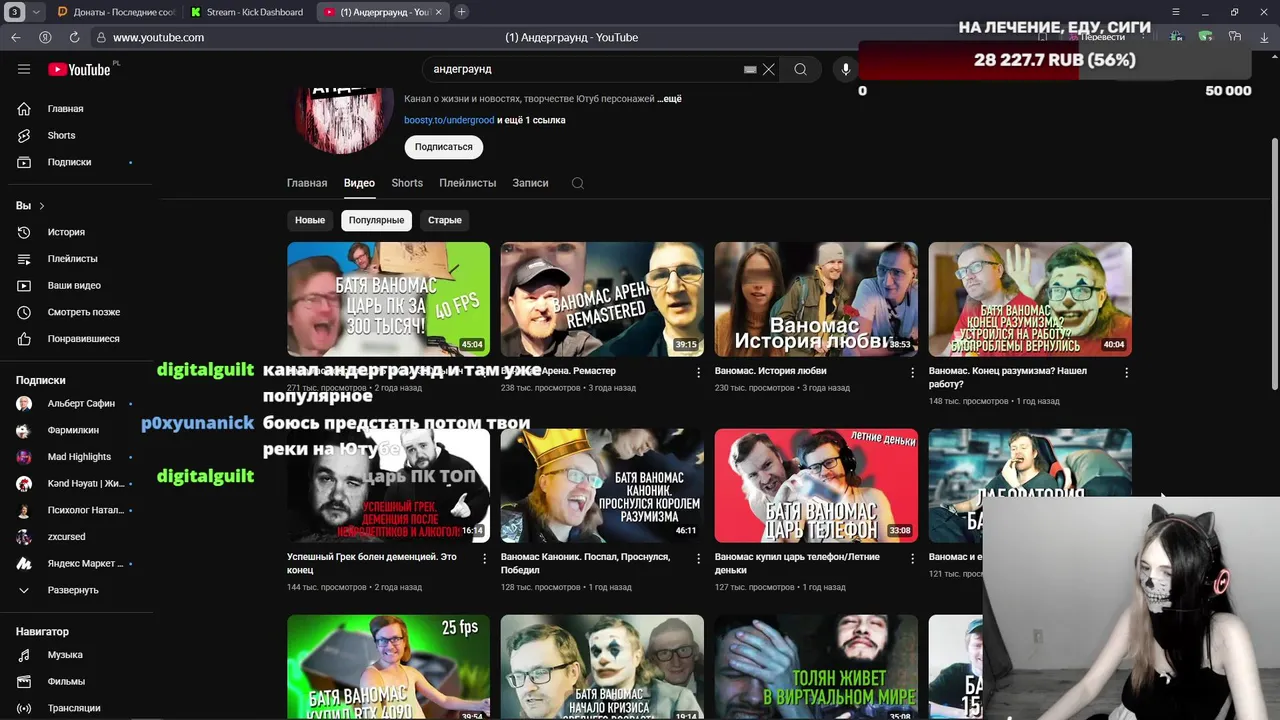Expand the Вы section chevron

pos(41,206)
